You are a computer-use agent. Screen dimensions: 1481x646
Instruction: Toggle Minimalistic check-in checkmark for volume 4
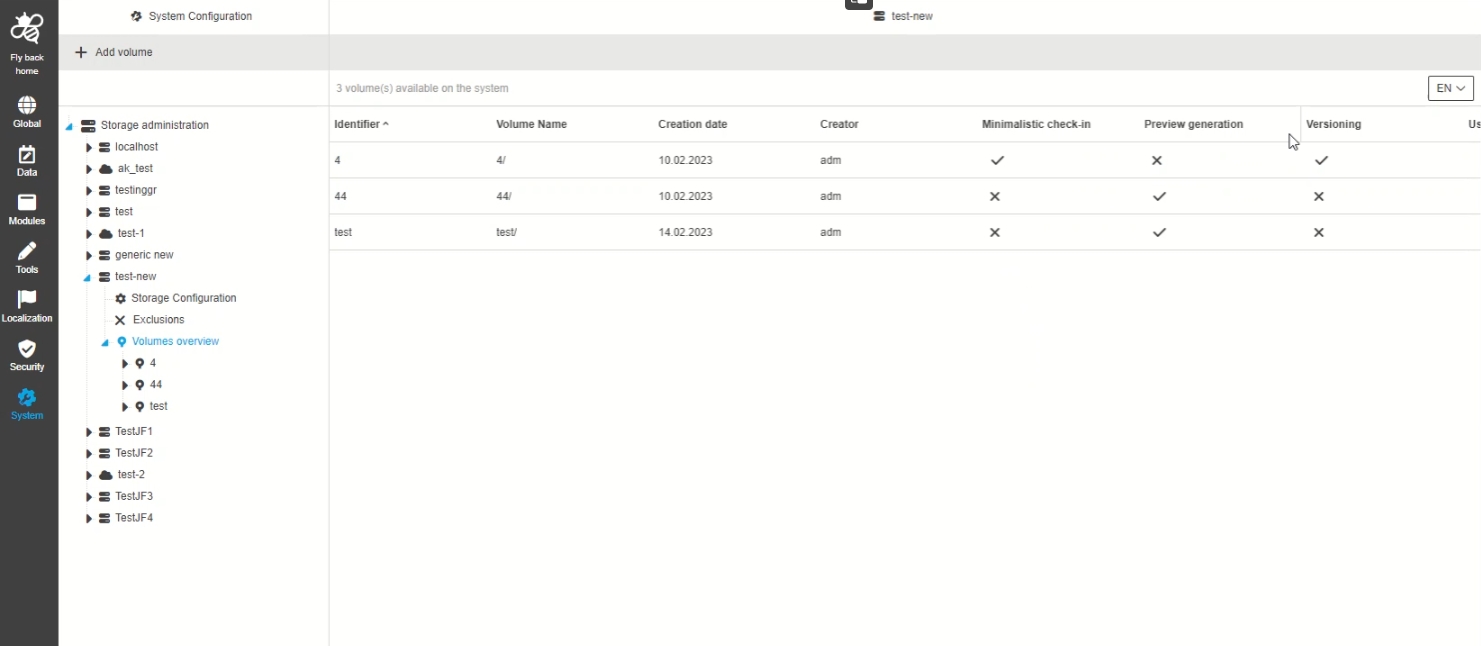997,160
